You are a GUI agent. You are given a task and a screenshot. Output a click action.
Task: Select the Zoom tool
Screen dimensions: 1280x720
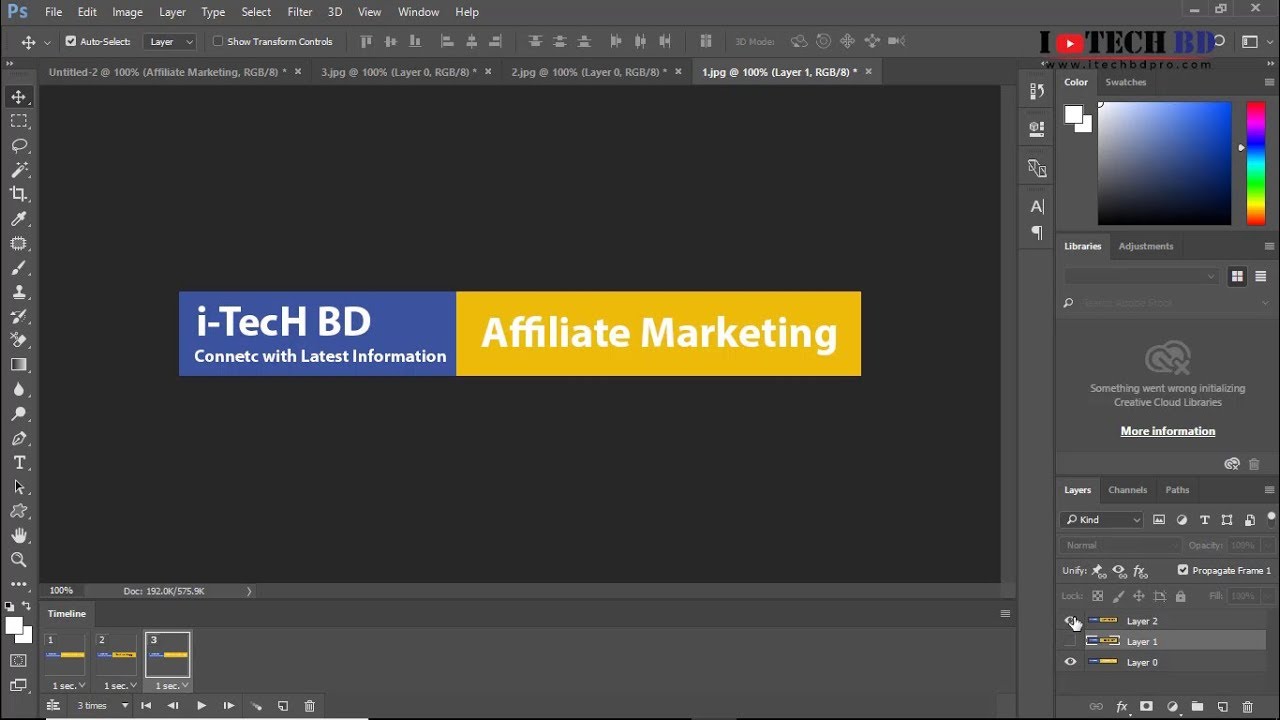click(19, 560)
